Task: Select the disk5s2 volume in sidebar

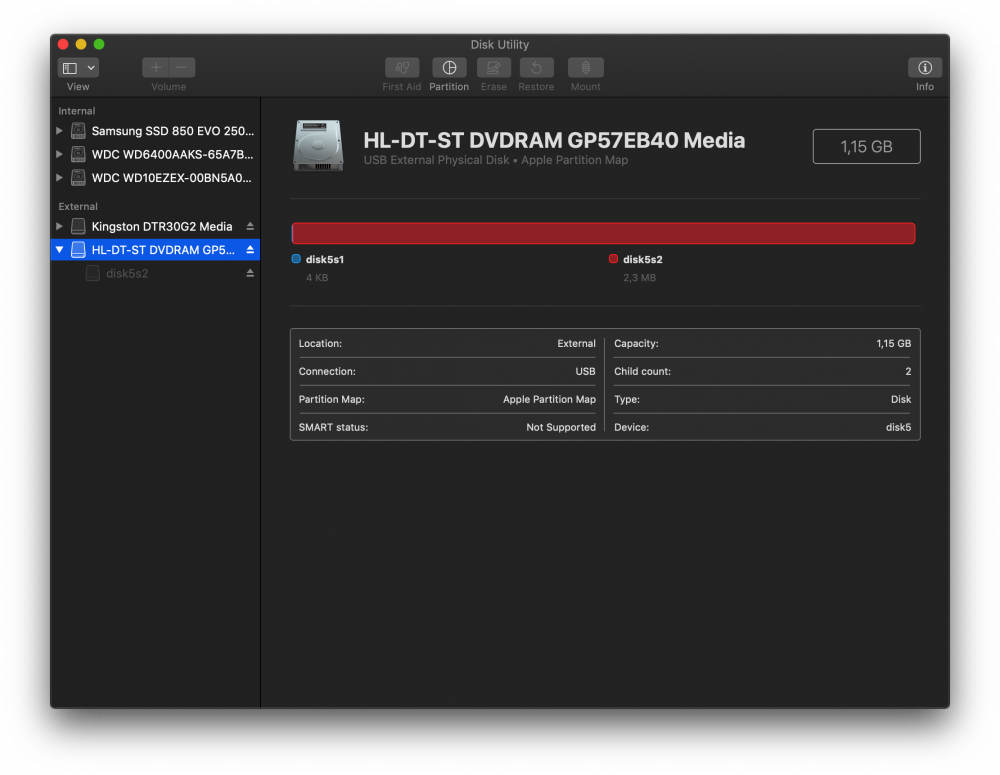Action: tap(155, 274)
